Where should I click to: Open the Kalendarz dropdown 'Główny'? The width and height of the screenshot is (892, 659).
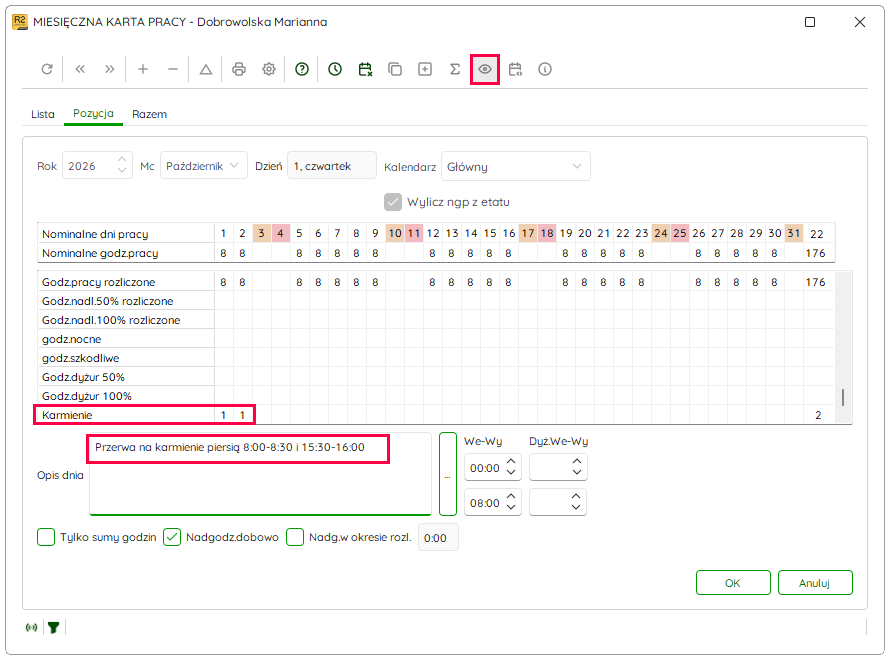[515, 166]
